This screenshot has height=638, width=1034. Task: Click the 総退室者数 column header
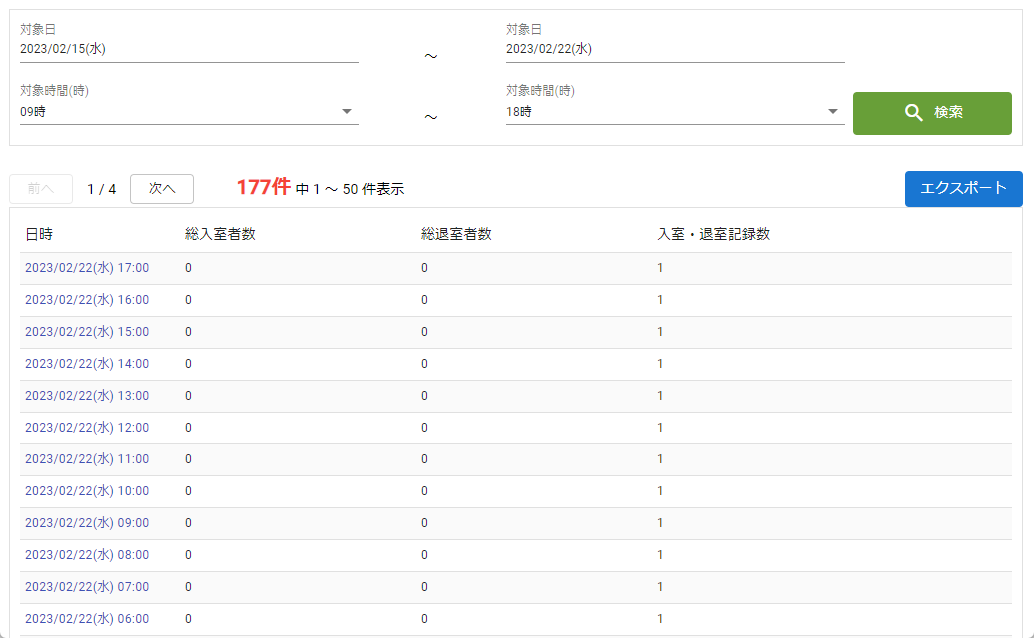(x=456, y=235)
